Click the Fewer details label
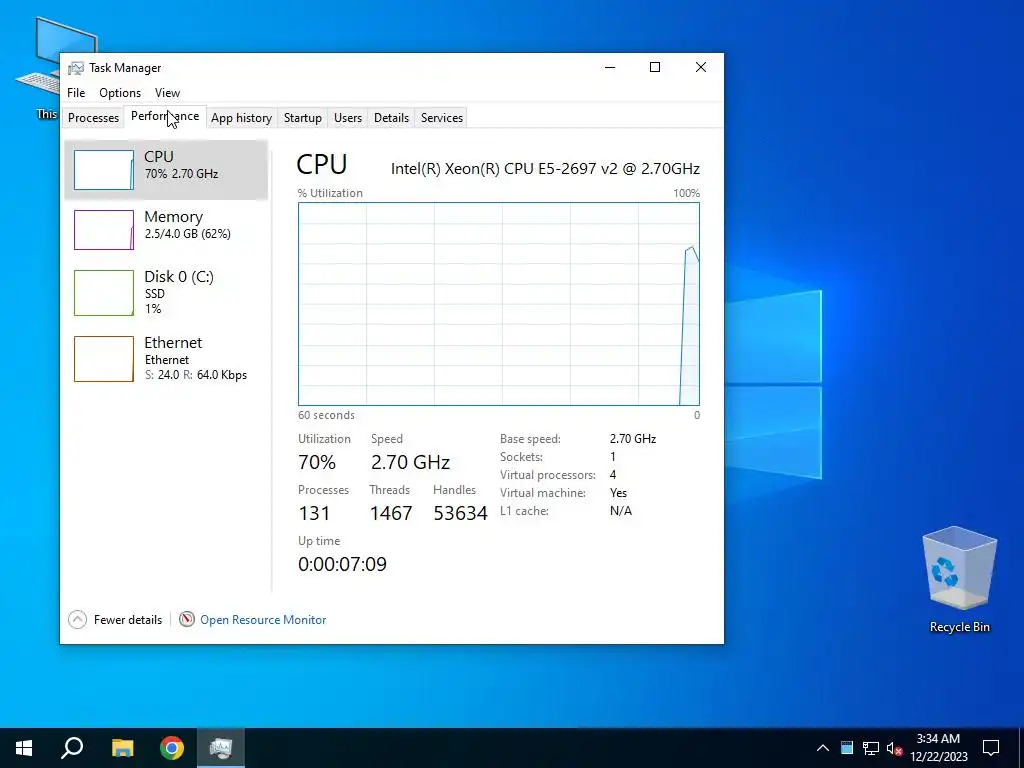 click(128, 620)
